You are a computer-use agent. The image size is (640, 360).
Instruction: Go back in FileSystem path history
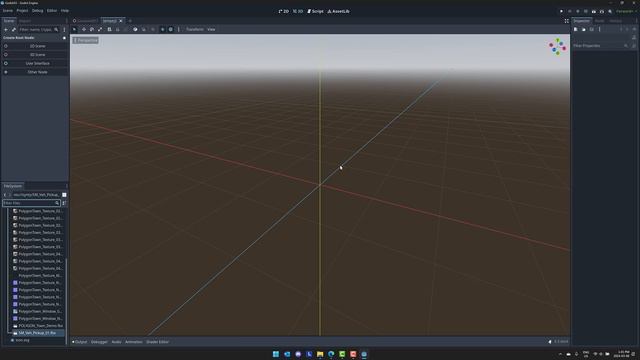point(5,195)
